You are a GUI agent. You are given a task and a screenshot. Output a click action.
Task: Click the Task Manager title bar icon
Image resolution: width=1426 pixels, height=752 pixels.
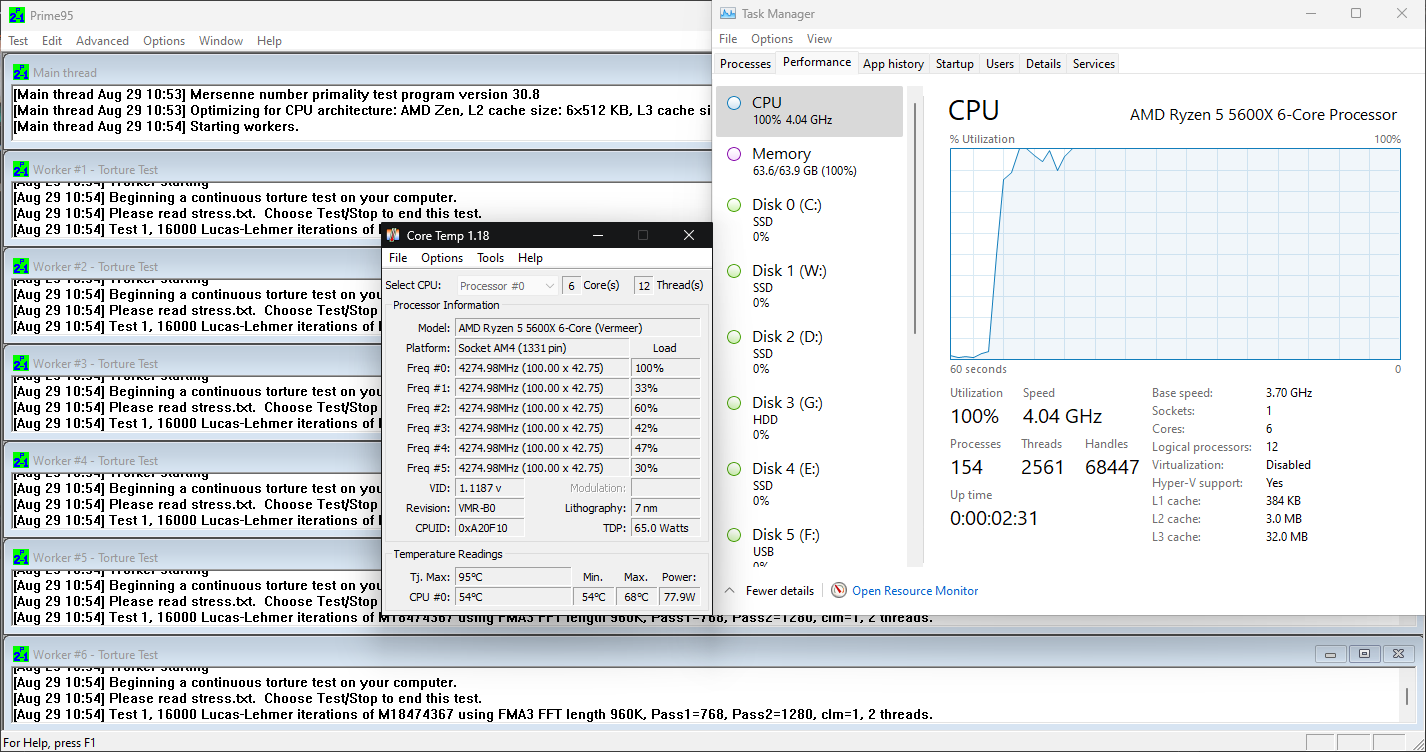pyautogui.click(x=727, y=14)
